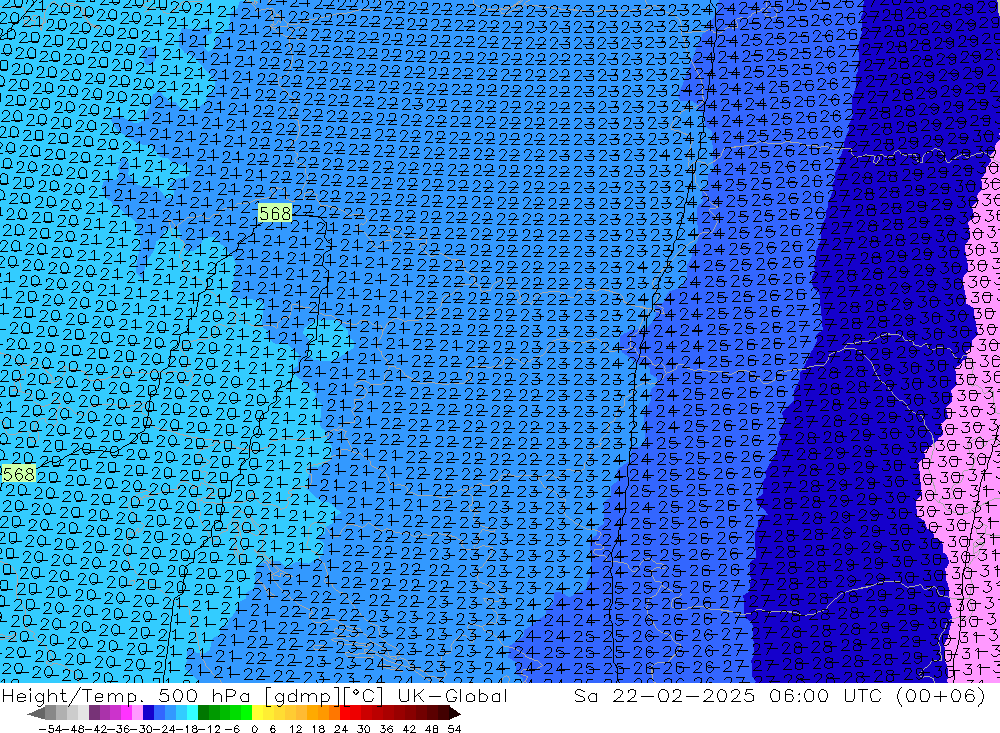Screen dimensions: 1000x733
Task: Click the '(00+06)' forecast offset text
Action: pyautogui.click(x=941, y=696)
